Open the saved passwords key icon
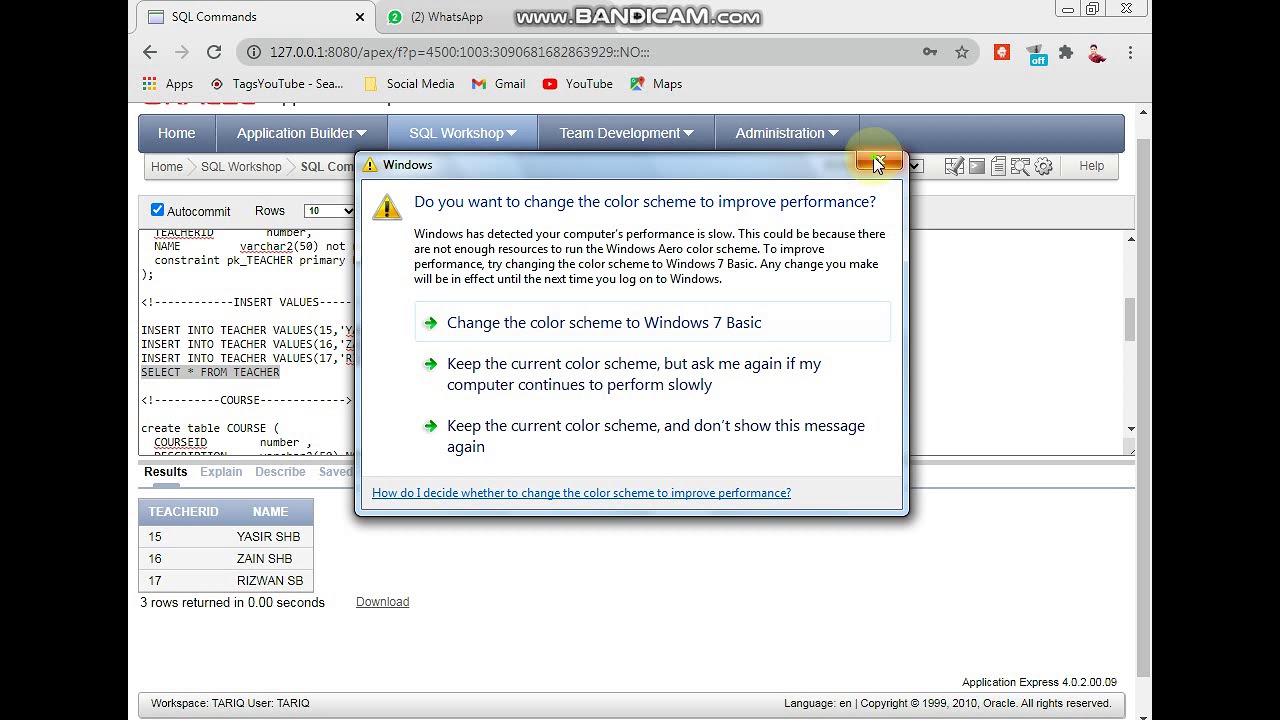 click(x=930, y=52)
